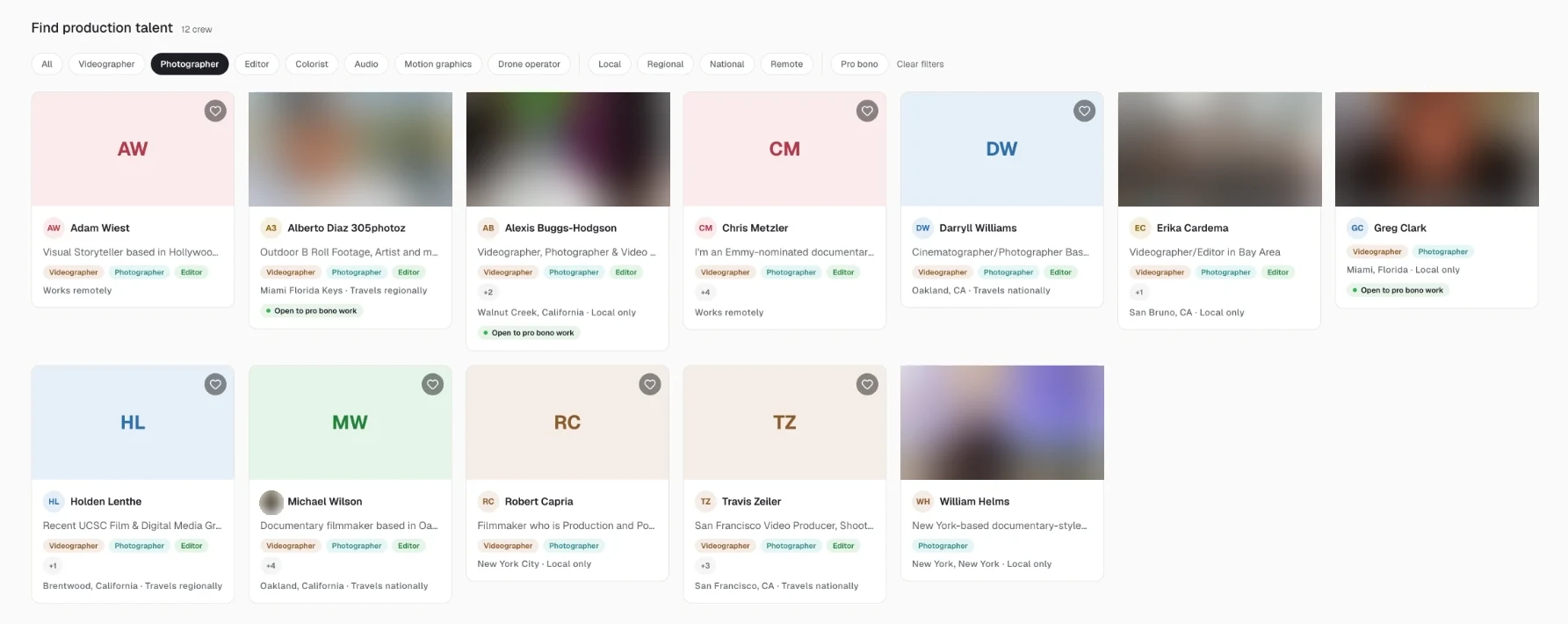
Task: Click 'Visual Storyteller based in Hollywoo...' description
Action: tap(131, 252)
